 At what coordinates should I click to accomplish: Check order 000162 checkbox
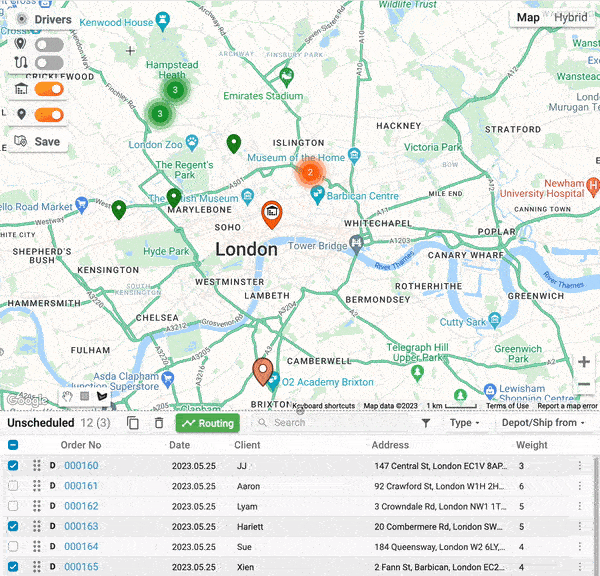(13, 506)
